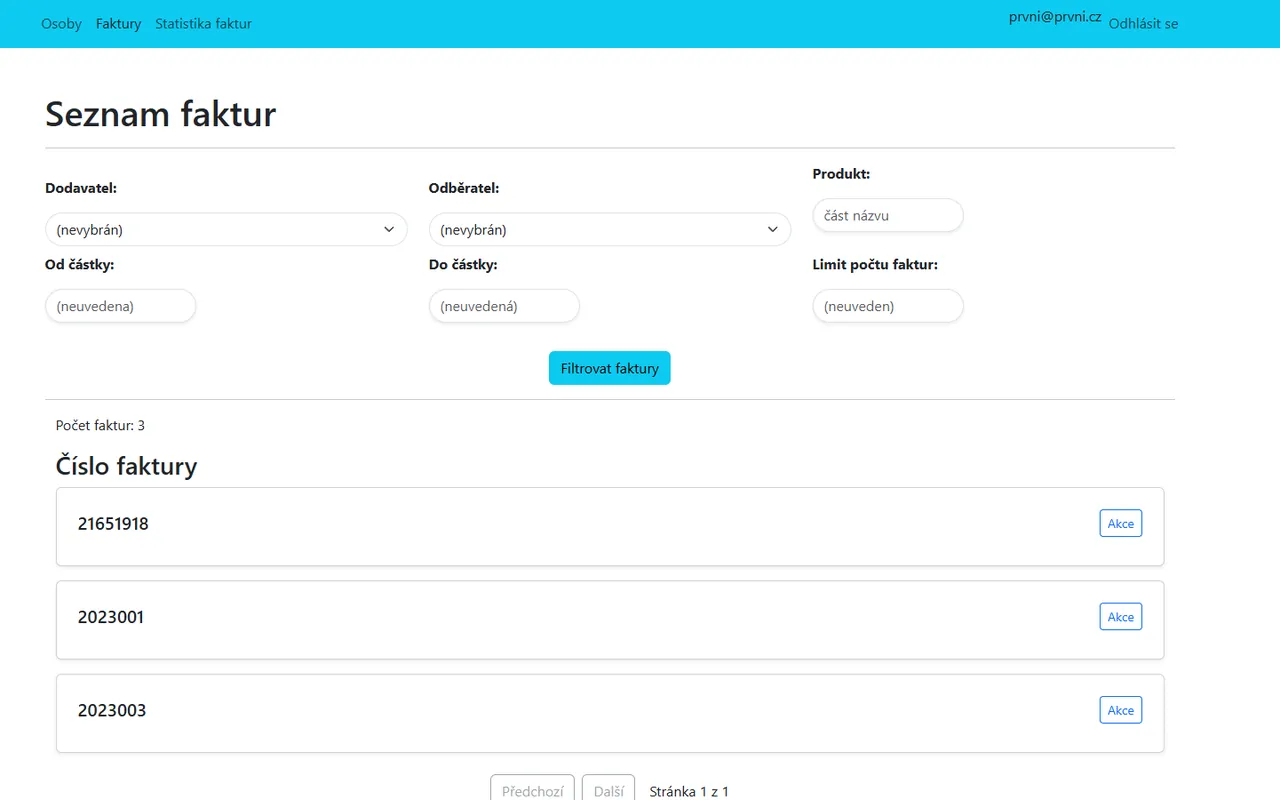Open Statistika faktur page

(203, 24)
